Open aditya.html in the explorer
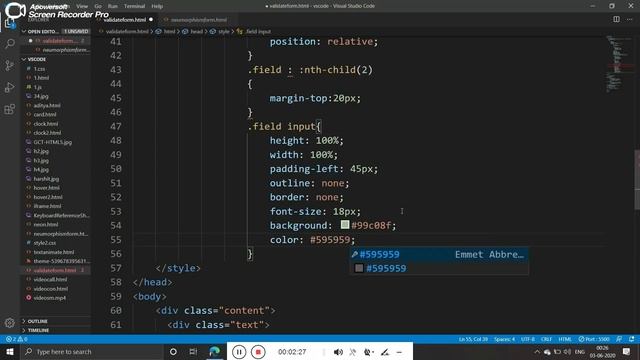The width and height of the screenshot is (640, 360). [x=47, y=105]
